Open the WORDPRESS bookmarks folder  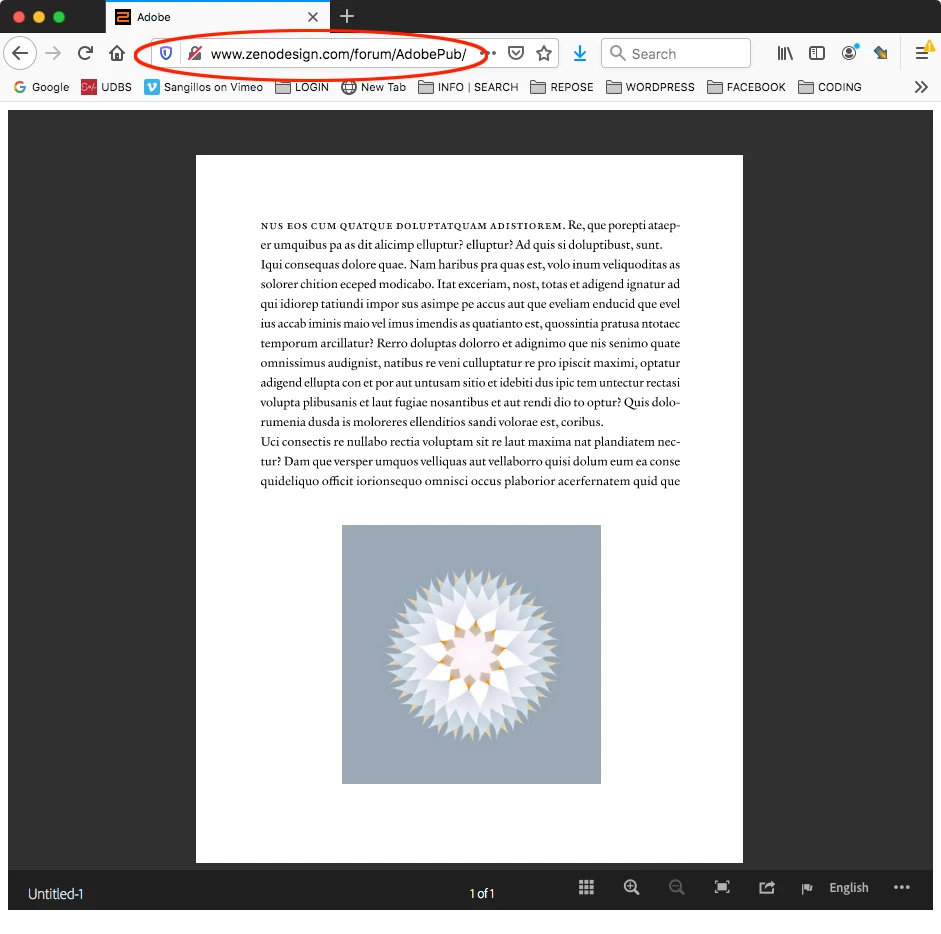pyautogui.click(x=650, y=87)
